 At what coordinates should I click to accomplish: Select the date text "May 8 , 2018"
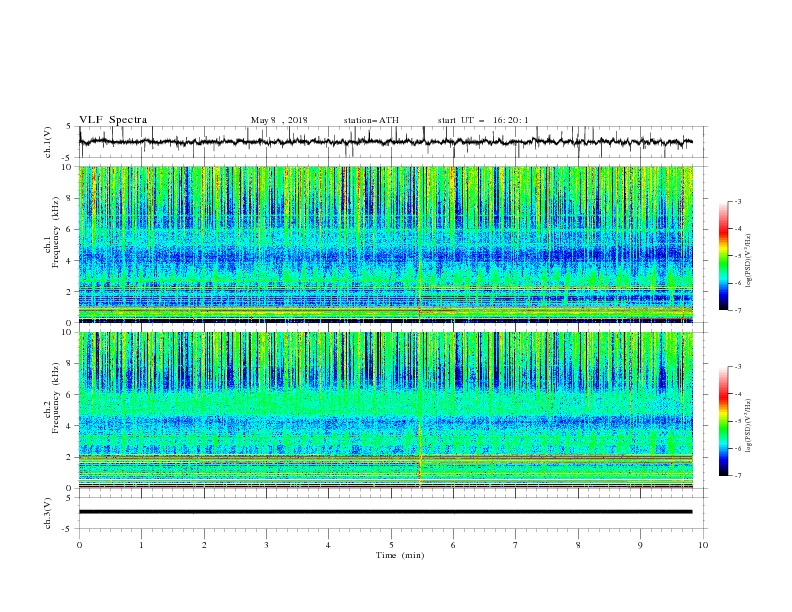279,120
